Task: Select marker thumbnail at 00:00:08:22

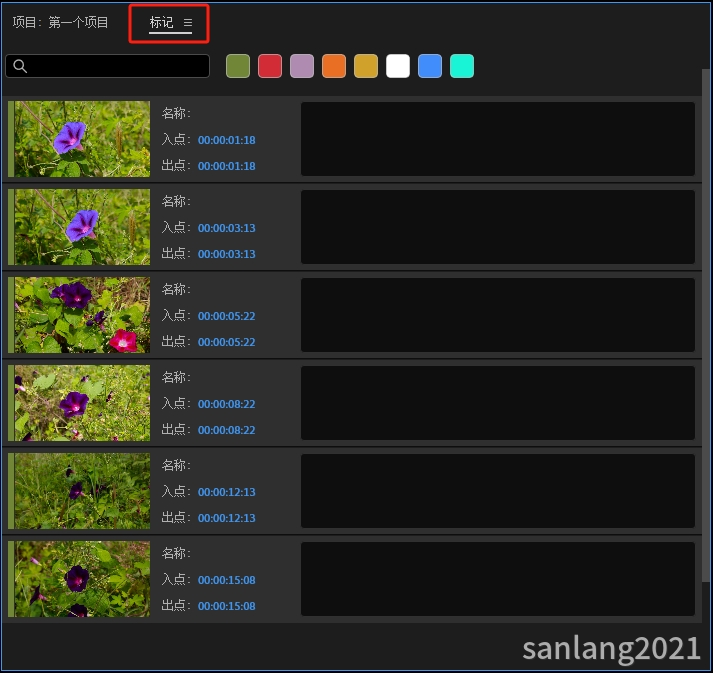Action: tap(82, 403)
